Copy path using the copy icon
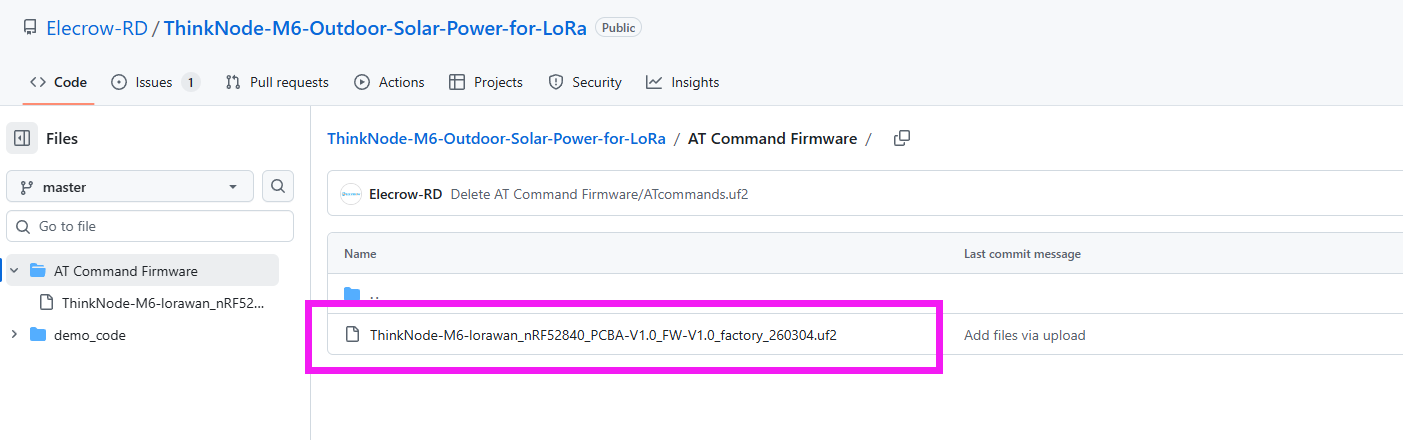1403x440 pixels. tap(901, 139)
